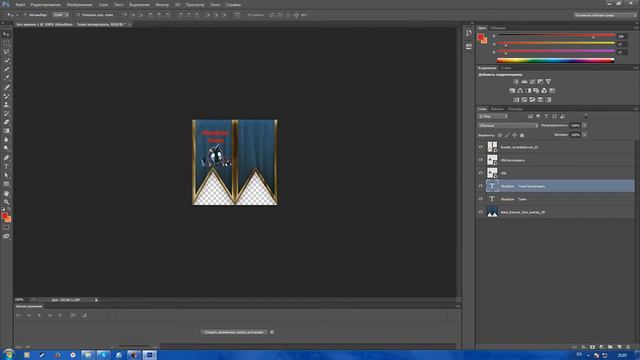
Task: Open the workspace switcher dropdown
Action: [x=604, y=15]
